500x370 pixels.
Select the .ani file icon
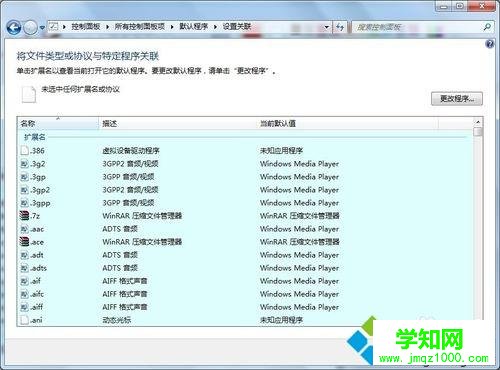(x=24, y=320)
